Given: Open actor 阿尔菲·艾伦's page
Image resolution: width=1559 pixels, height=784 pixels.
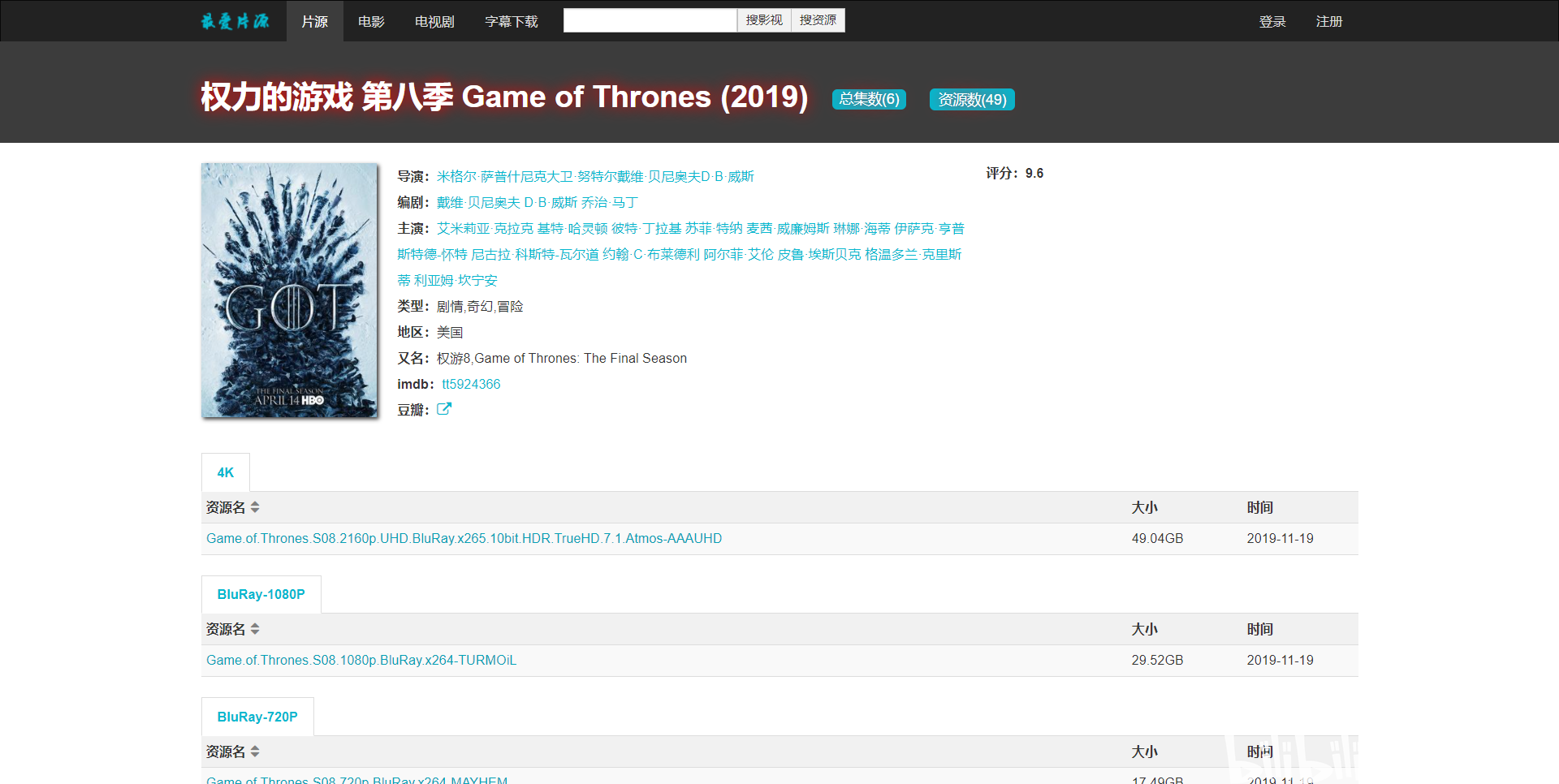Looking at the screenshot, I should pyautogui.click(x=739, y=254).
